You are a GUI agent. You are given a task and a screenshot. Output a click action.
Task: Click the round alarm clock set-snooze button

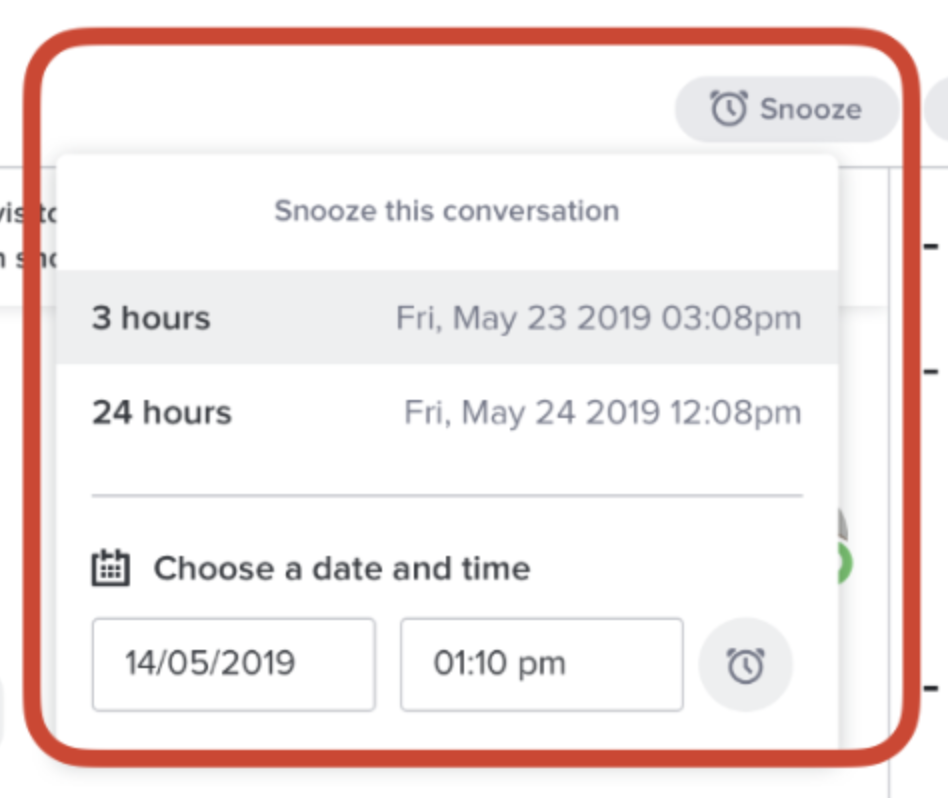(x=745, y=664)
